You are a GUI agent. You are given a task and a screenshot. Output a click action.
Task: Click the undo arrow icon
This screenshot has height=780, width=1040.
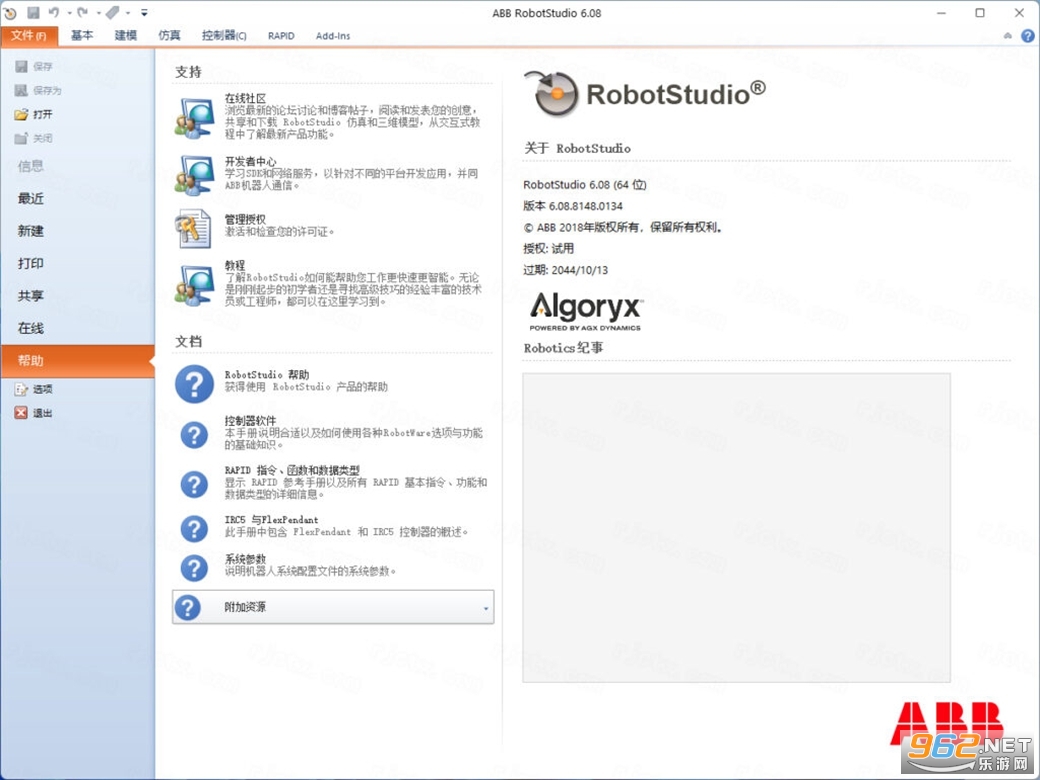[54, 13]
